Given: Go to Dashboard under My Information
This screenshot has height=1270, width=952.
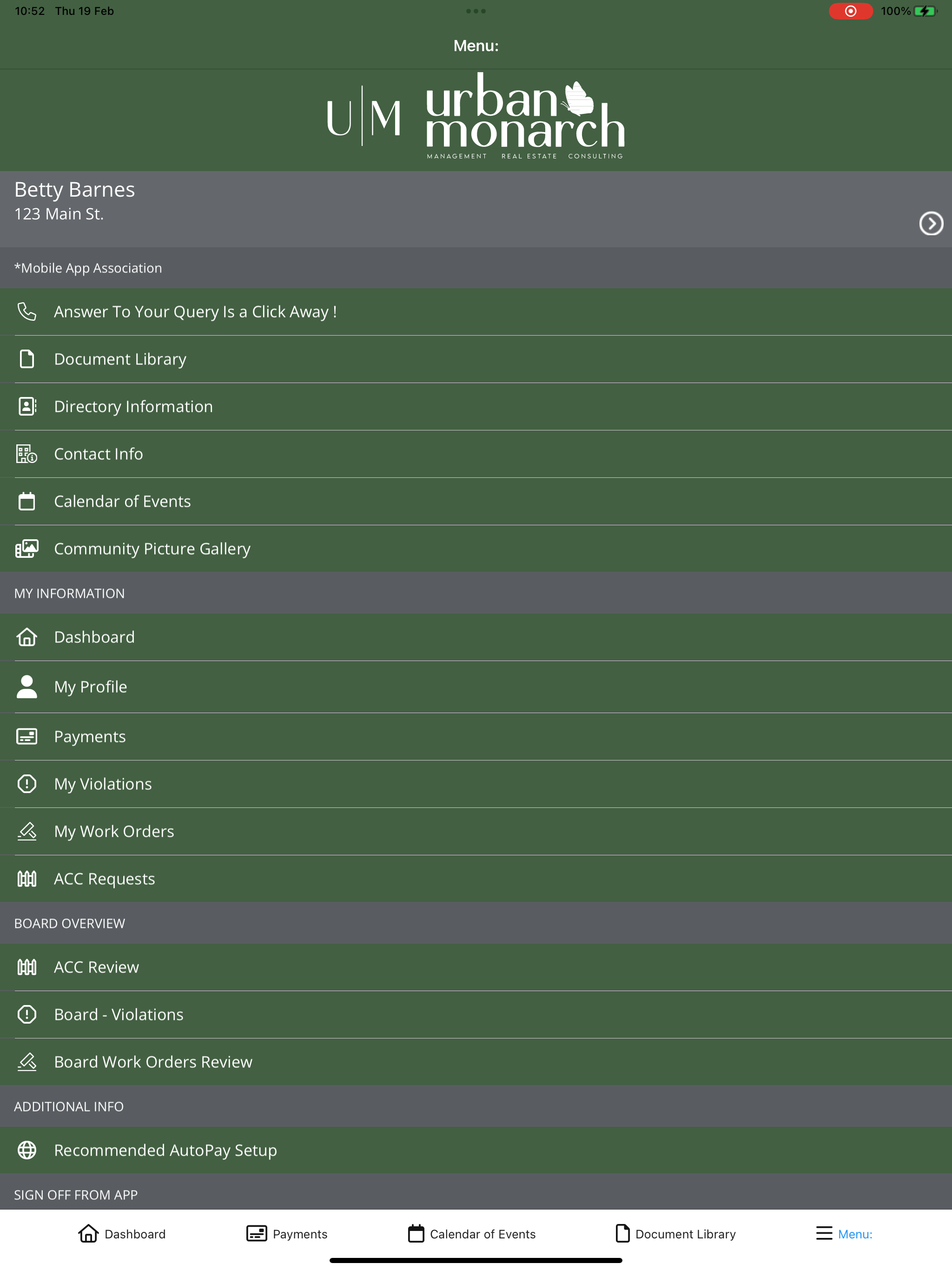Looking at the screenshot, I should [476, 637].
